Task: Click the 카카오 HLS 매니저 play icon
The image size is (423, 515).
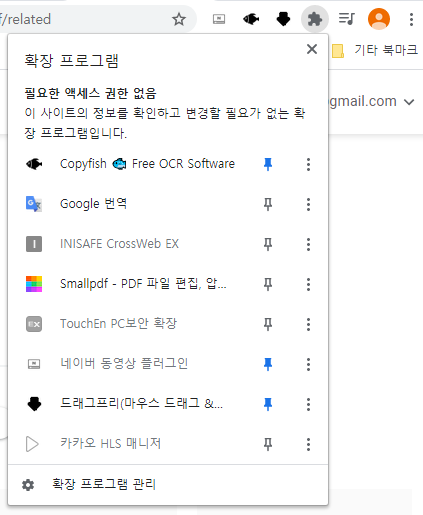Action: tap(32, 444)
